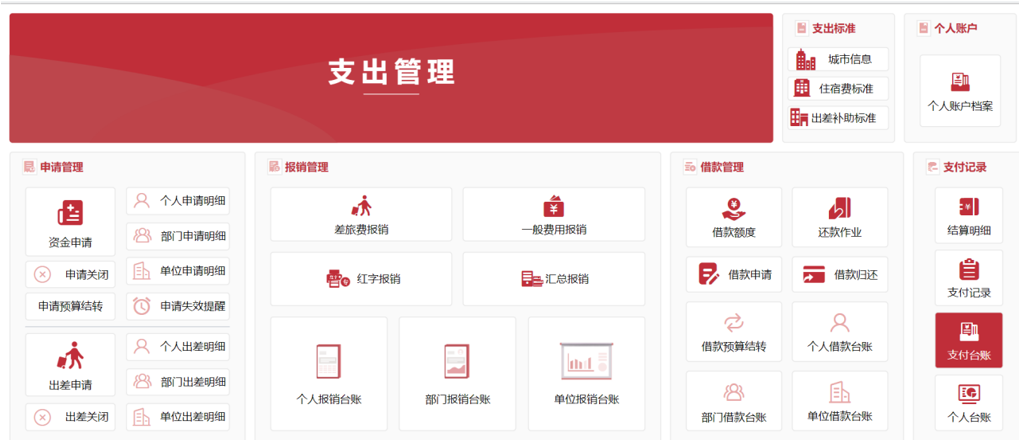Image resolution: width=1021 pixels, height=441 pixels.
Task: Click the 申请关闭 button
Action: [x=70, y=274]
